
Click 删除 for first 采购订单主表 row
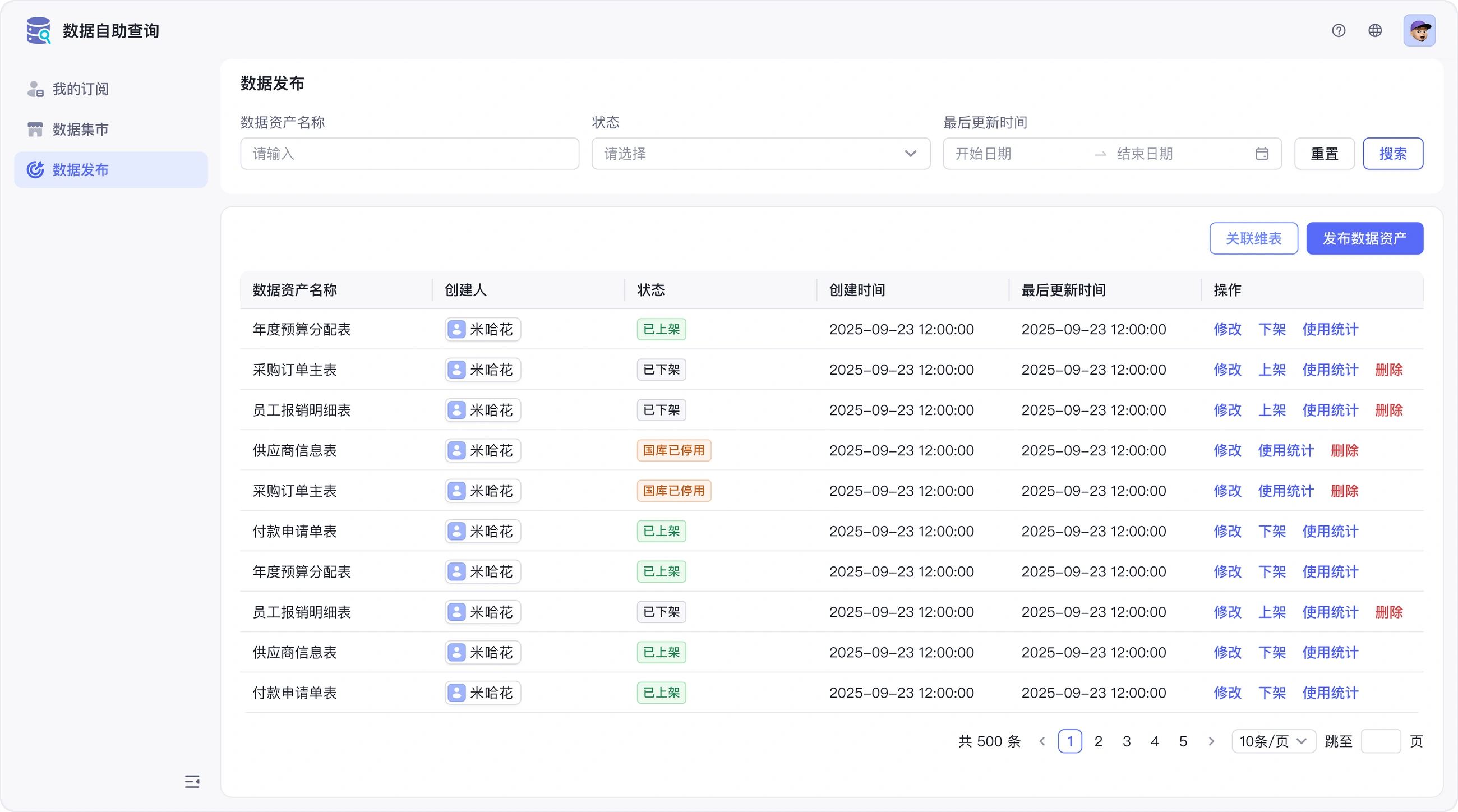[1389, 370]
